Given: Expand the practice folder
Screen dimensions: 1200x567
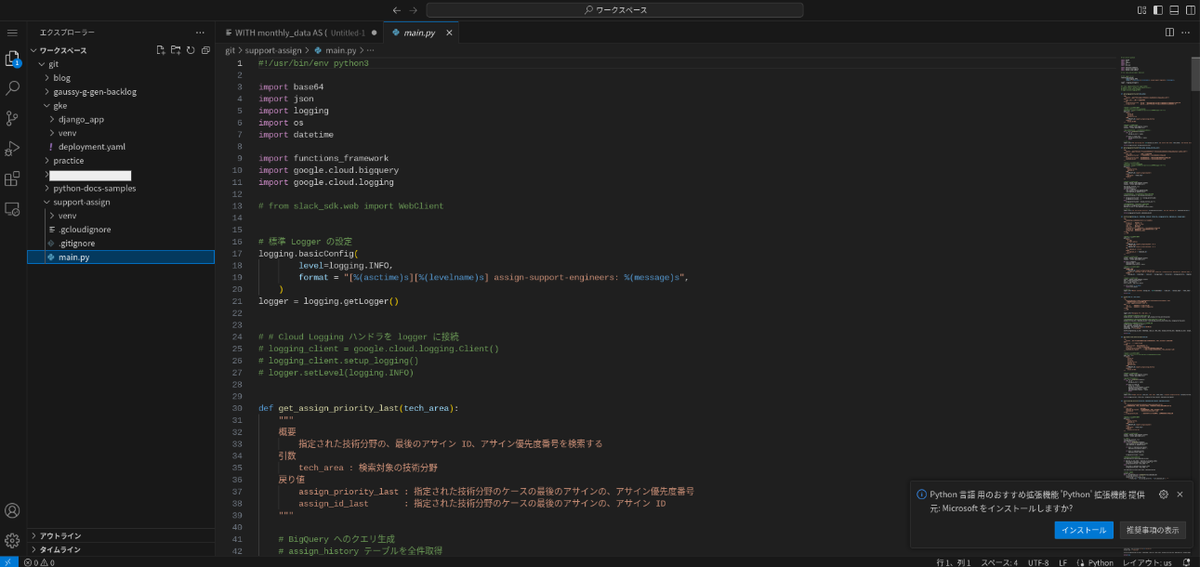Looking at the screenshot, I should pyautogui.click(x=120, y=160).
